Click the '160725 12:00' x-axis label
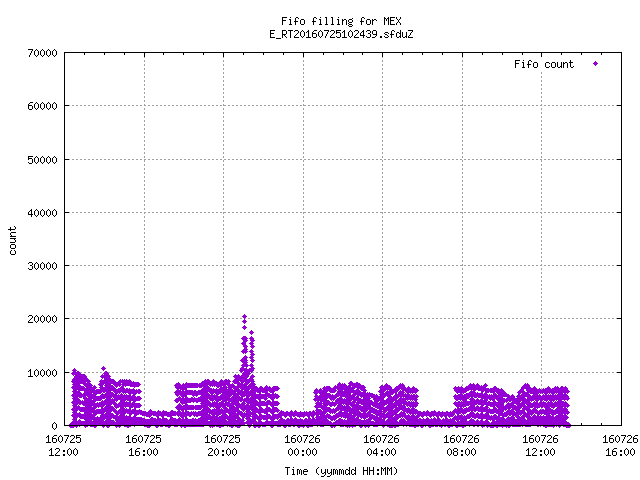Image resolution: width=640 pixels, height=480 pixels. pos(63,446)
